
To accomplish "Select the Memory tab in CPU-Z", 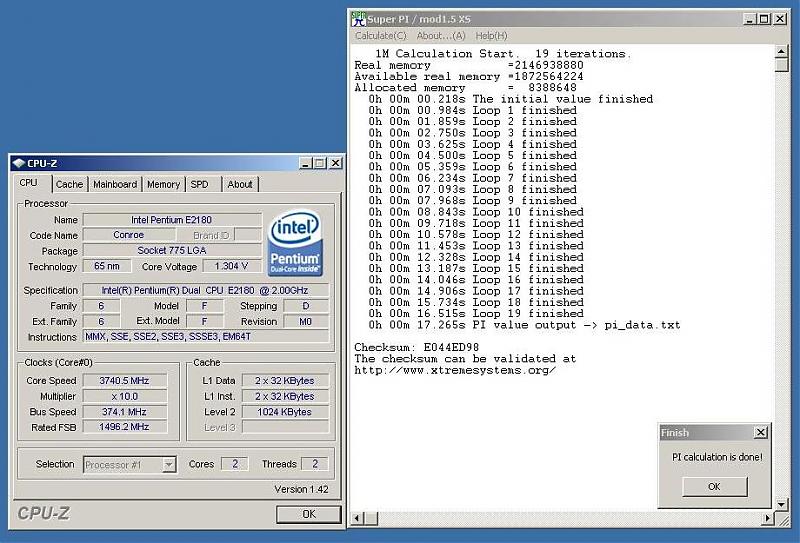I will tap(163, 184).
